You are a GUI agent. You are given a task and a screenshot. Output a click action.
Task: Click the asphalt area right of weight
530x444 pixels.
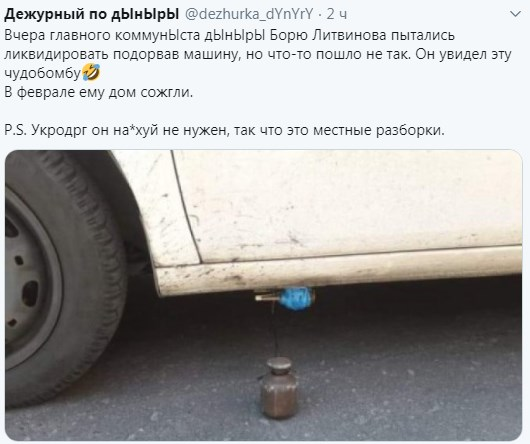pyautogui.click(x=406, y=389)
